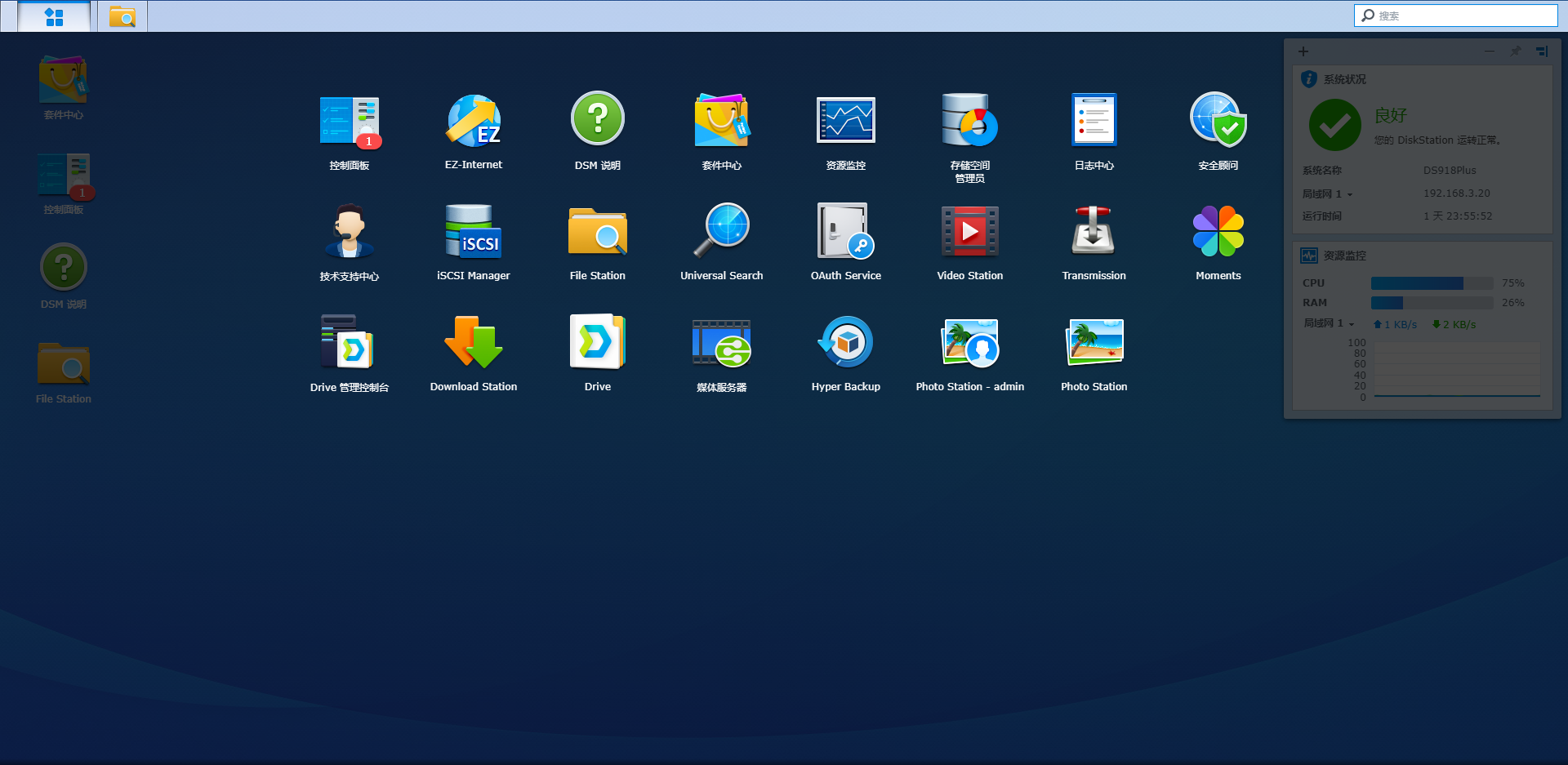Open the Moments photo app
1568x765 pixels.
pos(1218,233)
